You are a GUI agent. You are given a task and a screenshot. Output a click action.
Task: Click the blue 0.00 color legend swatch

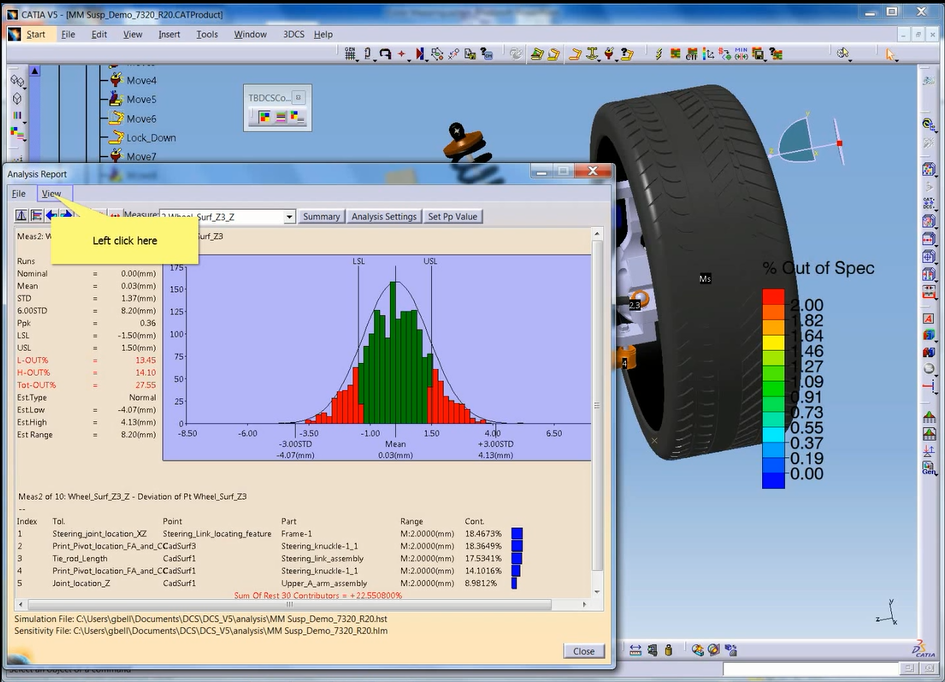click(773, 479)
